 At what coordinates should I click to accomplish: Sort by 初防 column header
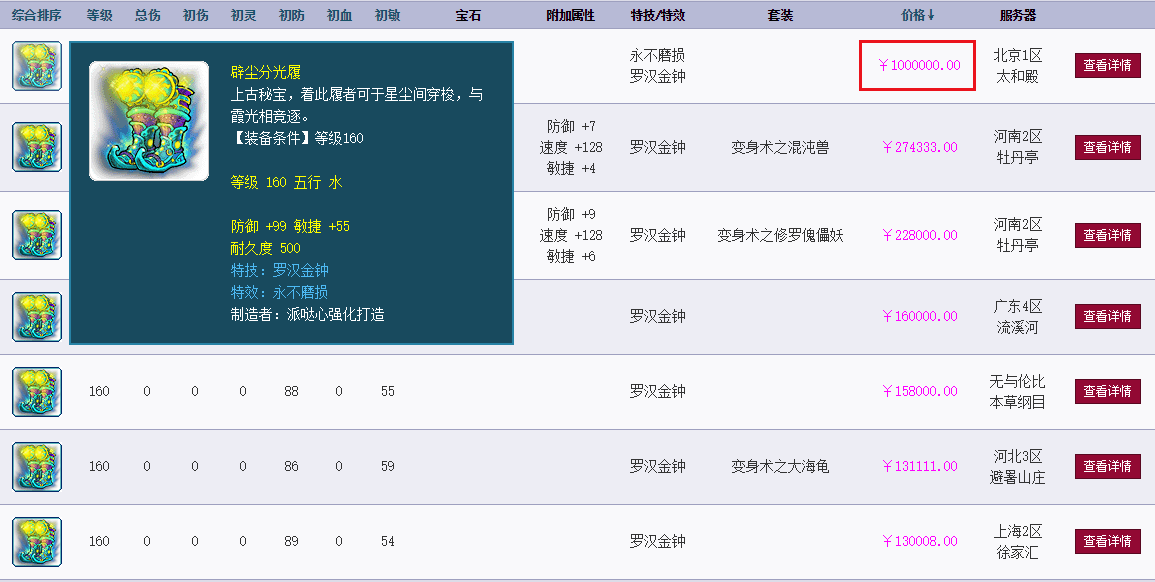[291, 15]
